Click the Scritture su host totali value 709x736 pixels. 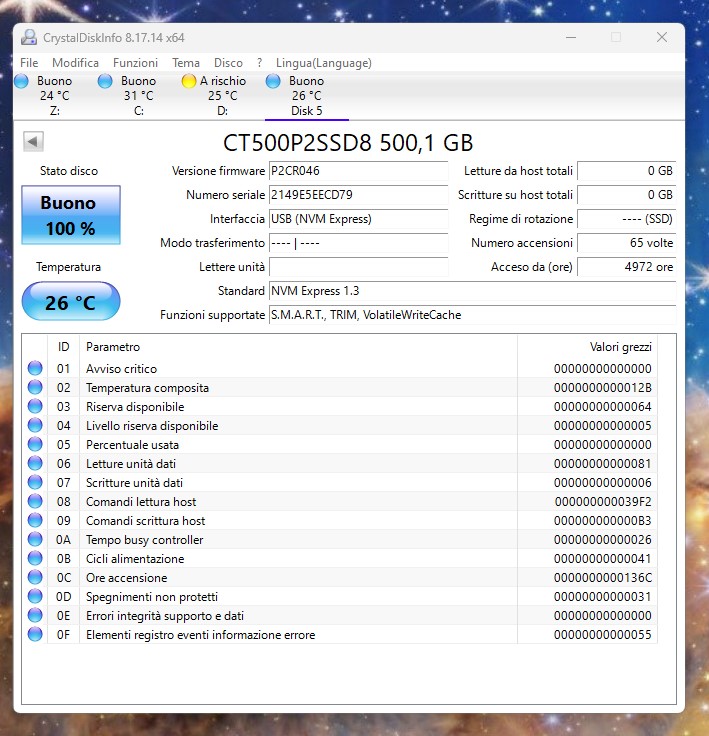coord(626,195)
